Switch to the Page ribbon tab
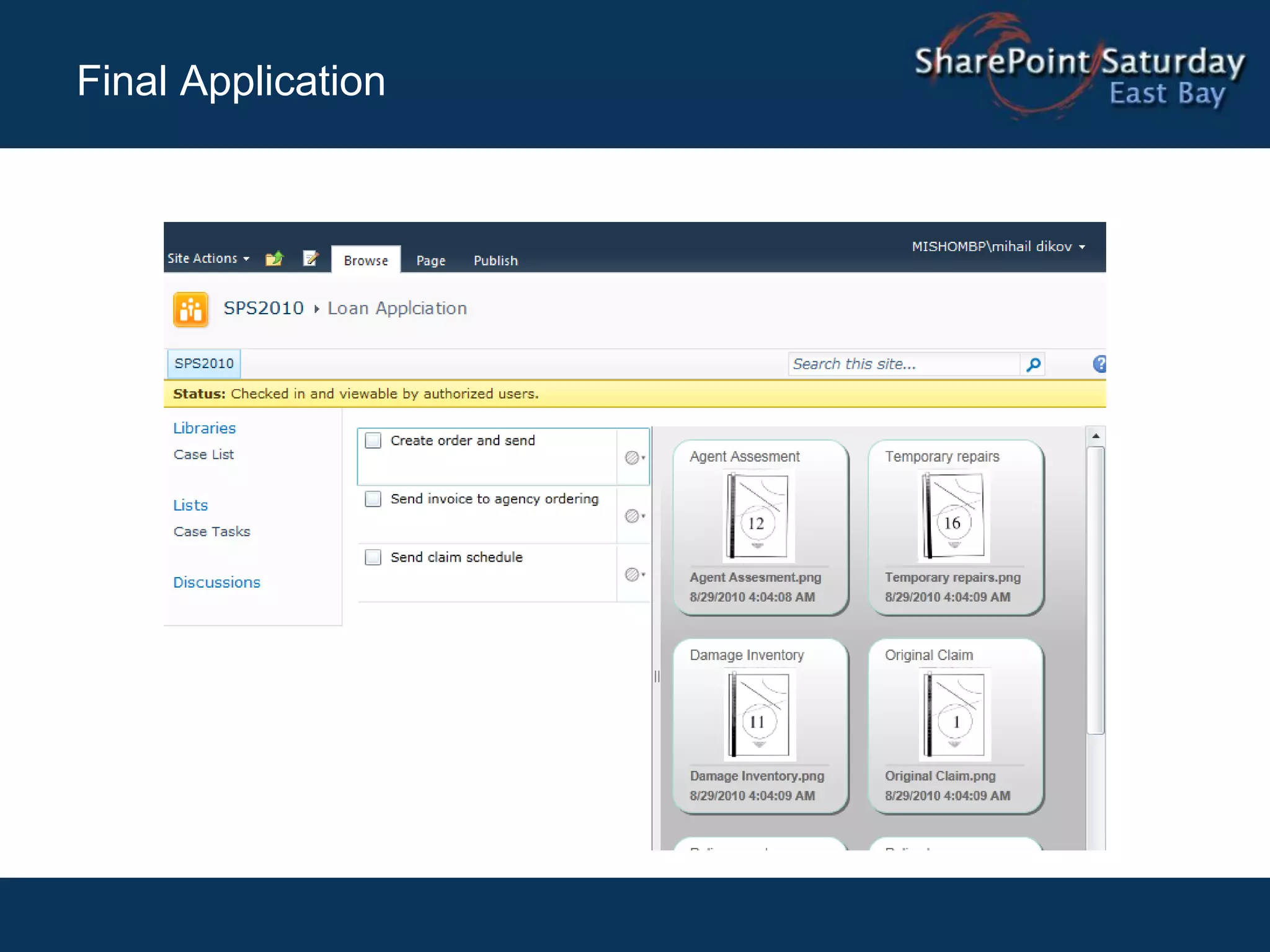The height and width of the screenshot is (952, 1270). (x=430, y=261)
